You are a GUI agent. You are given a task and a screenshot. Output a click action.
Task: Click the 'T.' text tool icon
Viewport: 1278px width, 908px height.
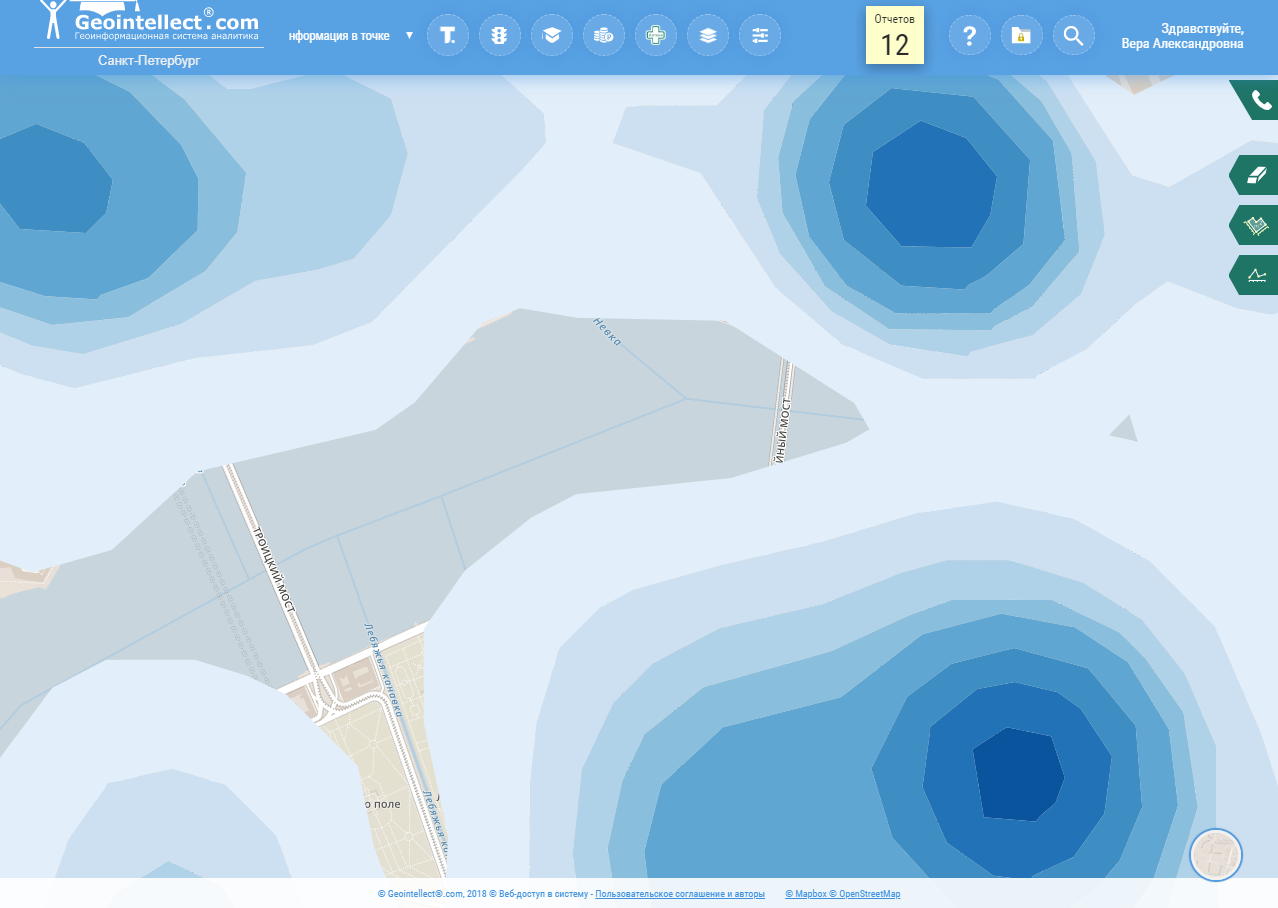[x=448, y=36]
